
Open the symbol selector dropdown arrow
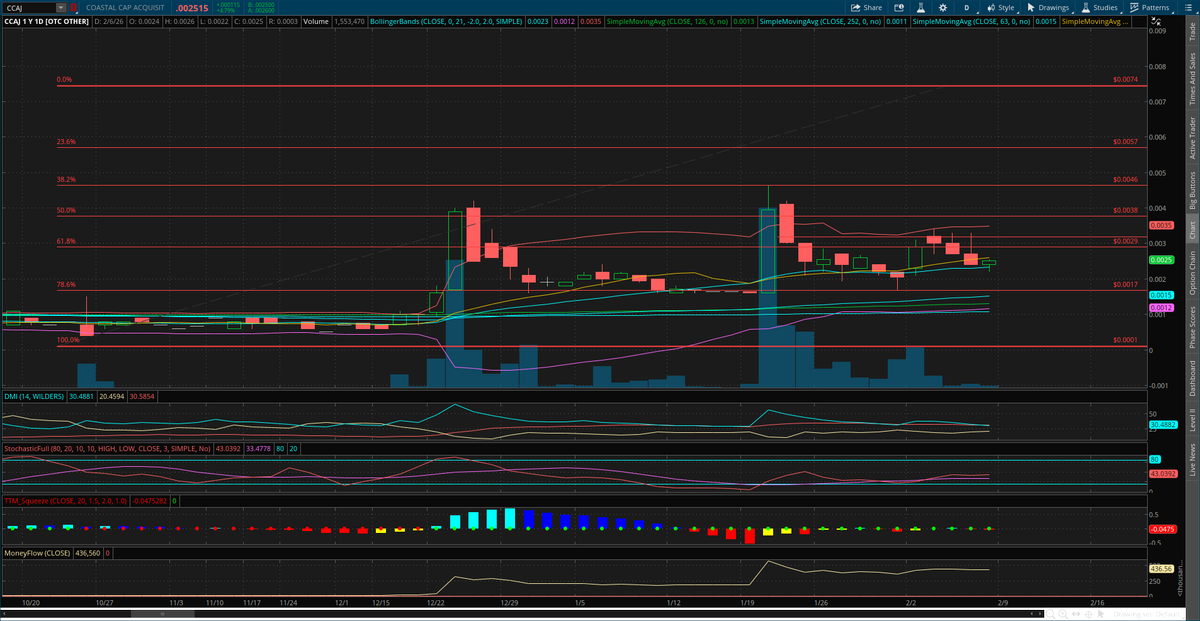pyautogui.click(x=61, y=7)
